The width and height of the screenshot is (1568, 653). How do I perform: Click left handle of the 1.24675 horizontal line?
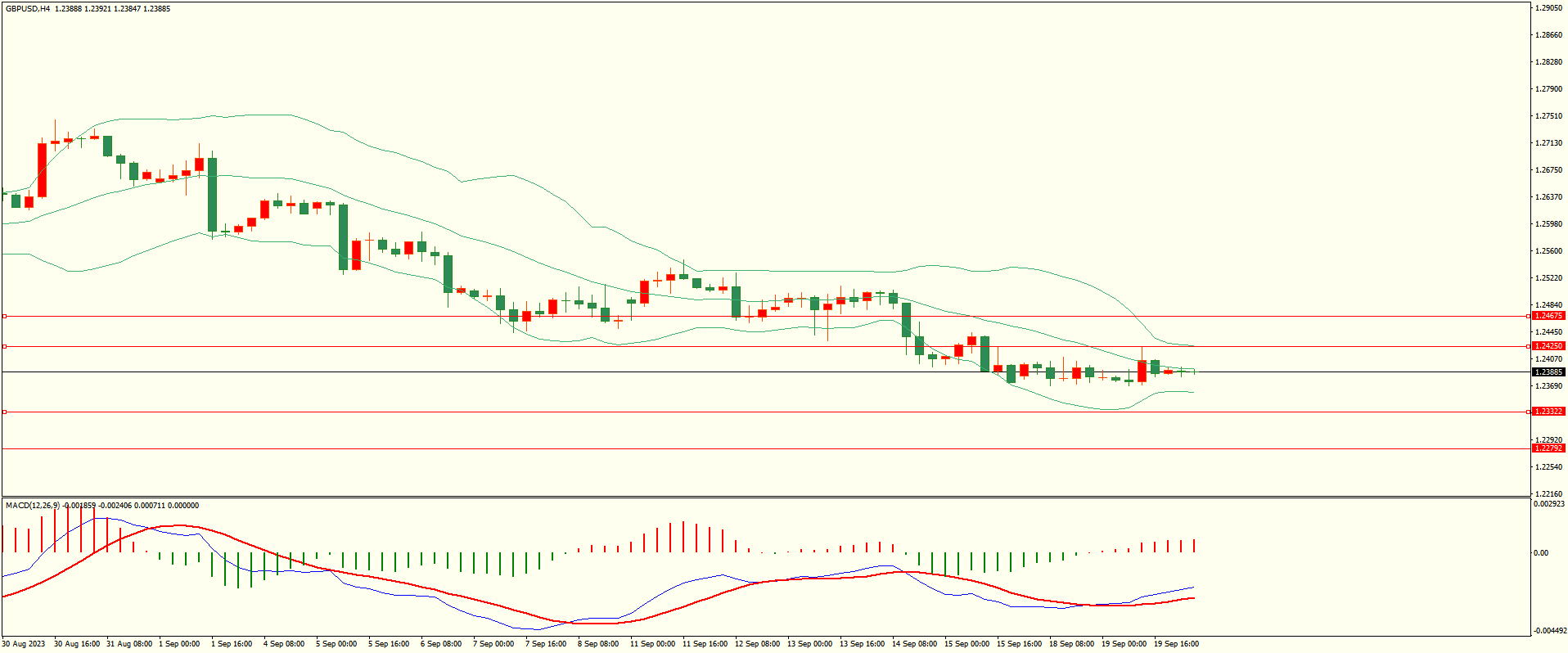pyautogui.click(x=5, y=316)
